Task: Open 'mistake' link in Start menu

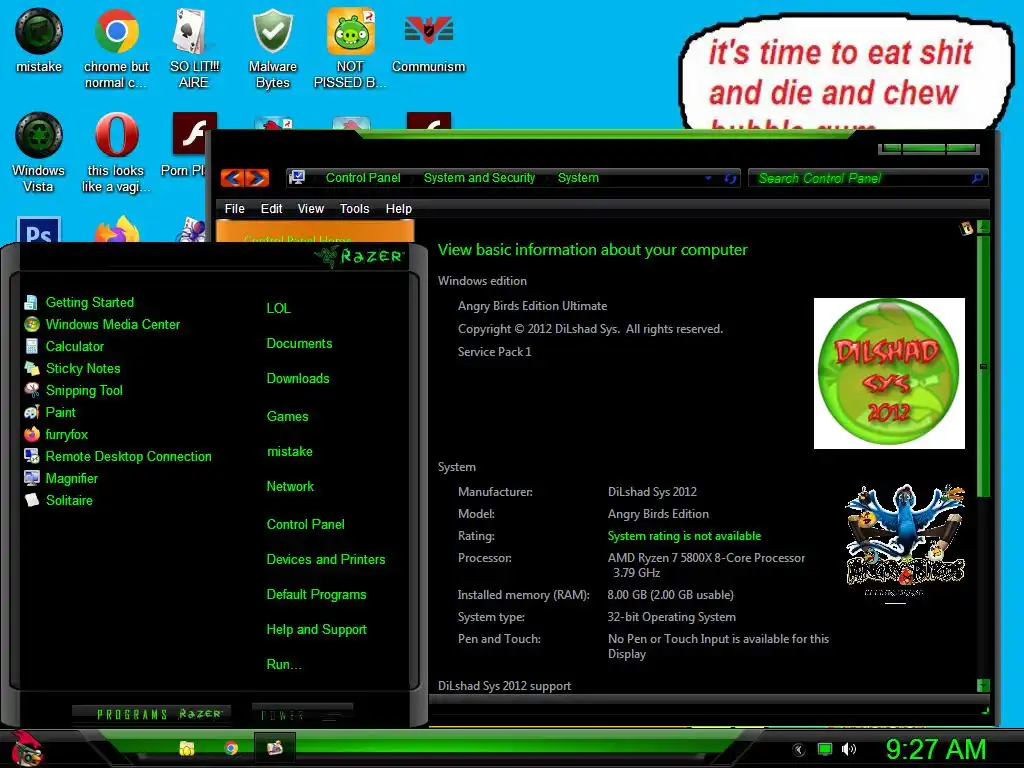Action: pos(289,451)
